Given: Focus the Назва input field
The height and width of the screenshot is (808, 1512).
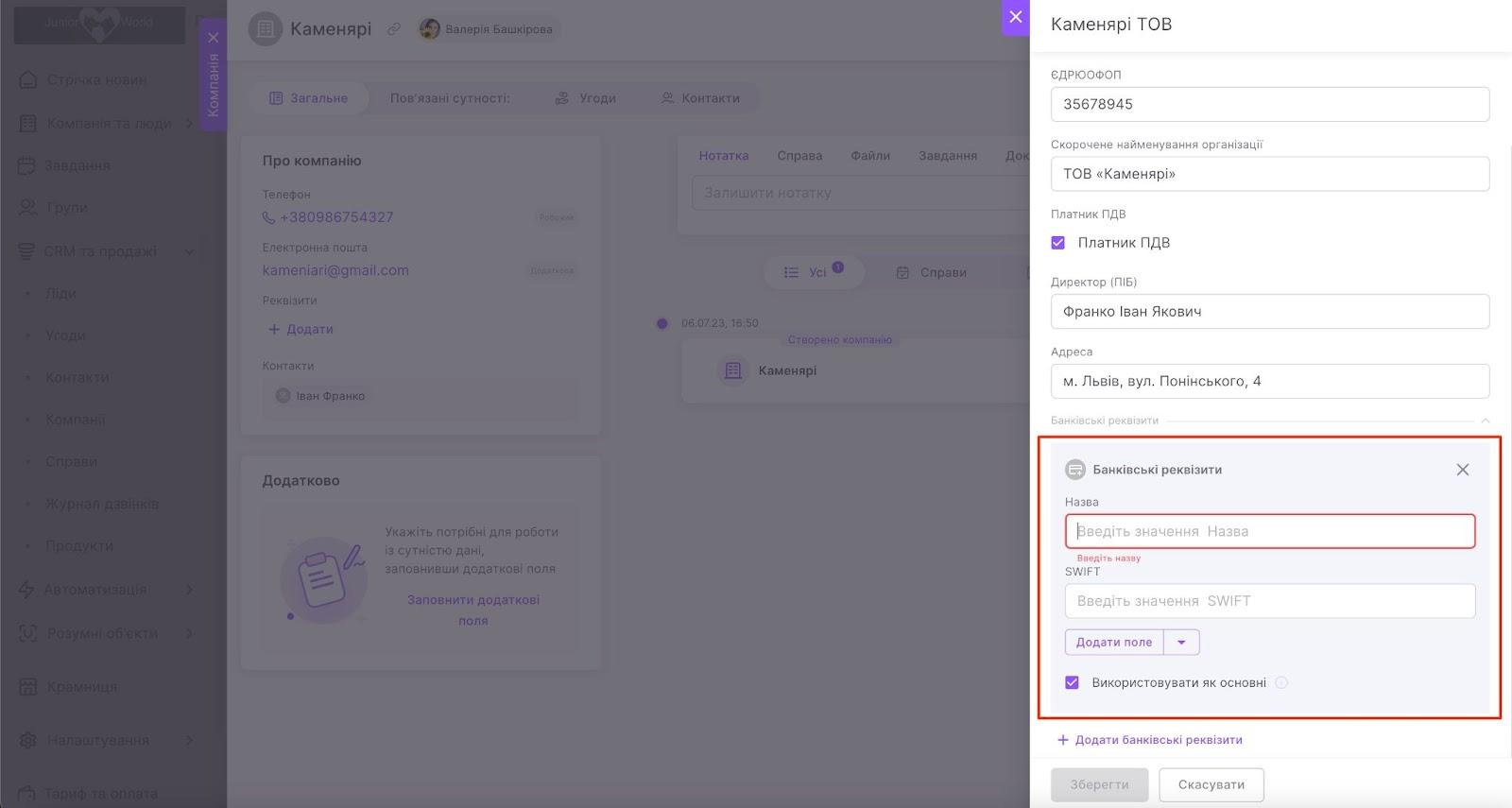Looking at the screenshot, I should (x=1270, y=531).
